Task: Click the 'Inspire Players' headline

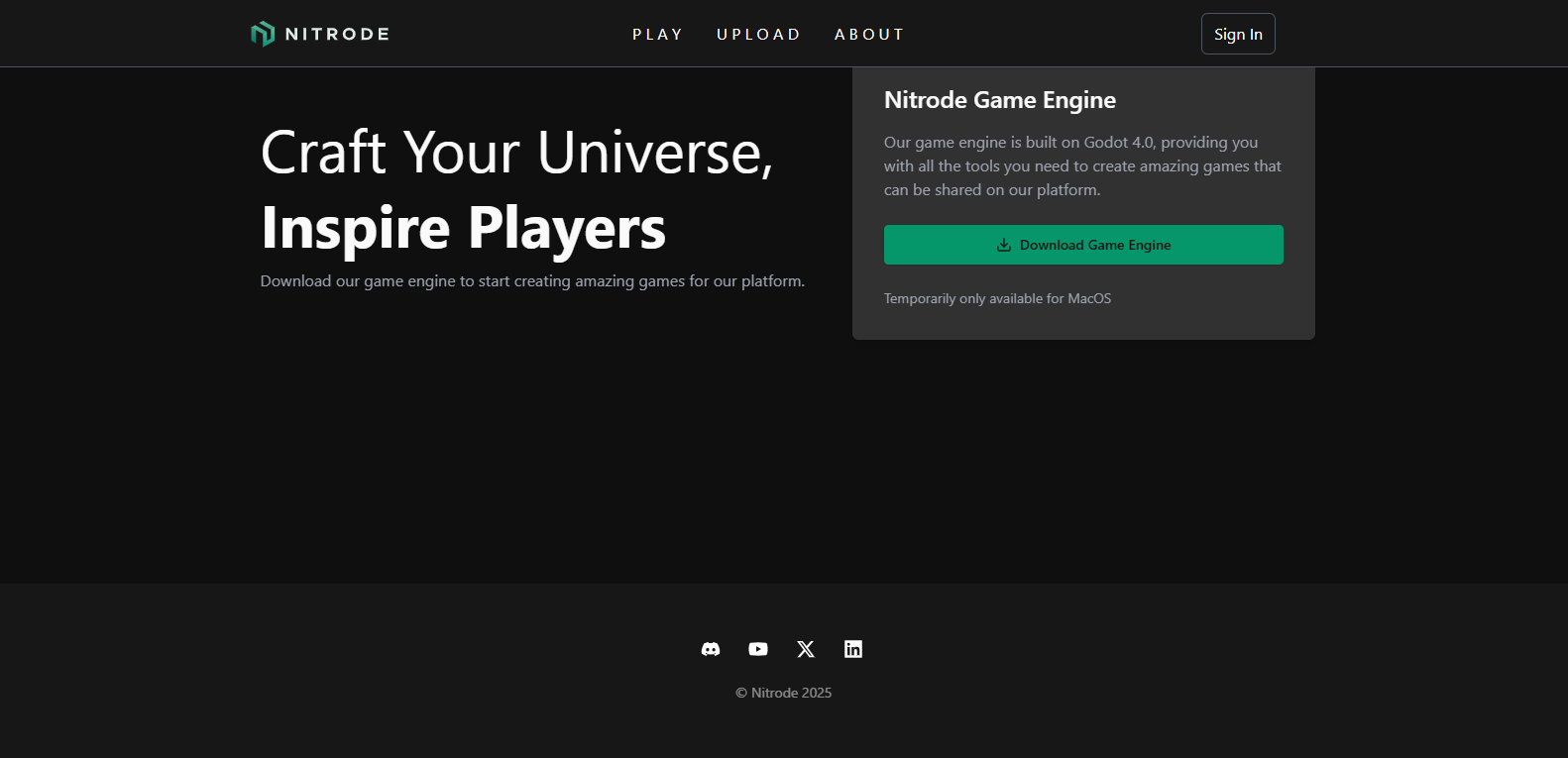Action: pyautogui.click(x=463, y=228)
